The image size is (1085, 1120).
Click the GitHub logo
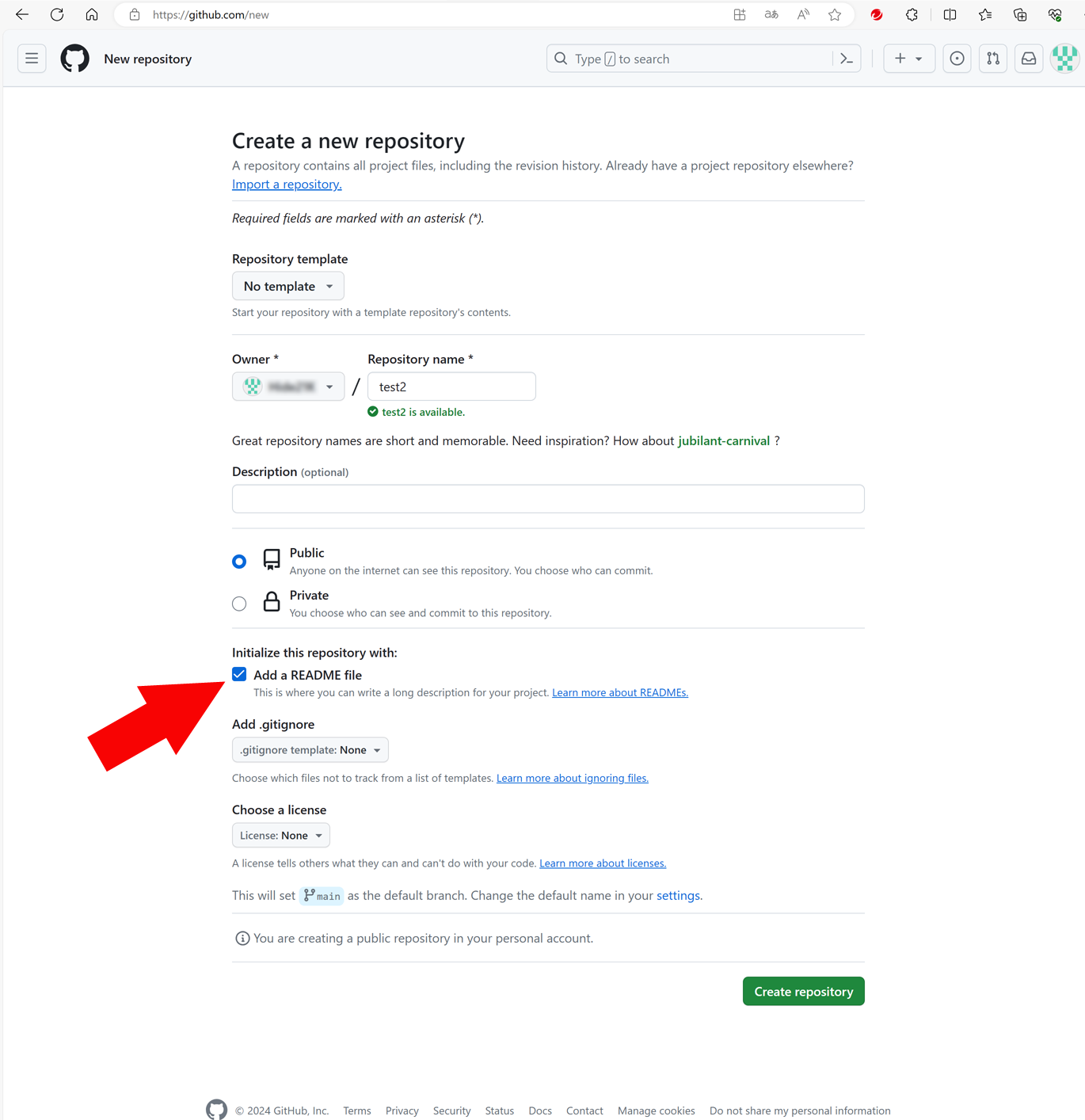coord(74,58)
